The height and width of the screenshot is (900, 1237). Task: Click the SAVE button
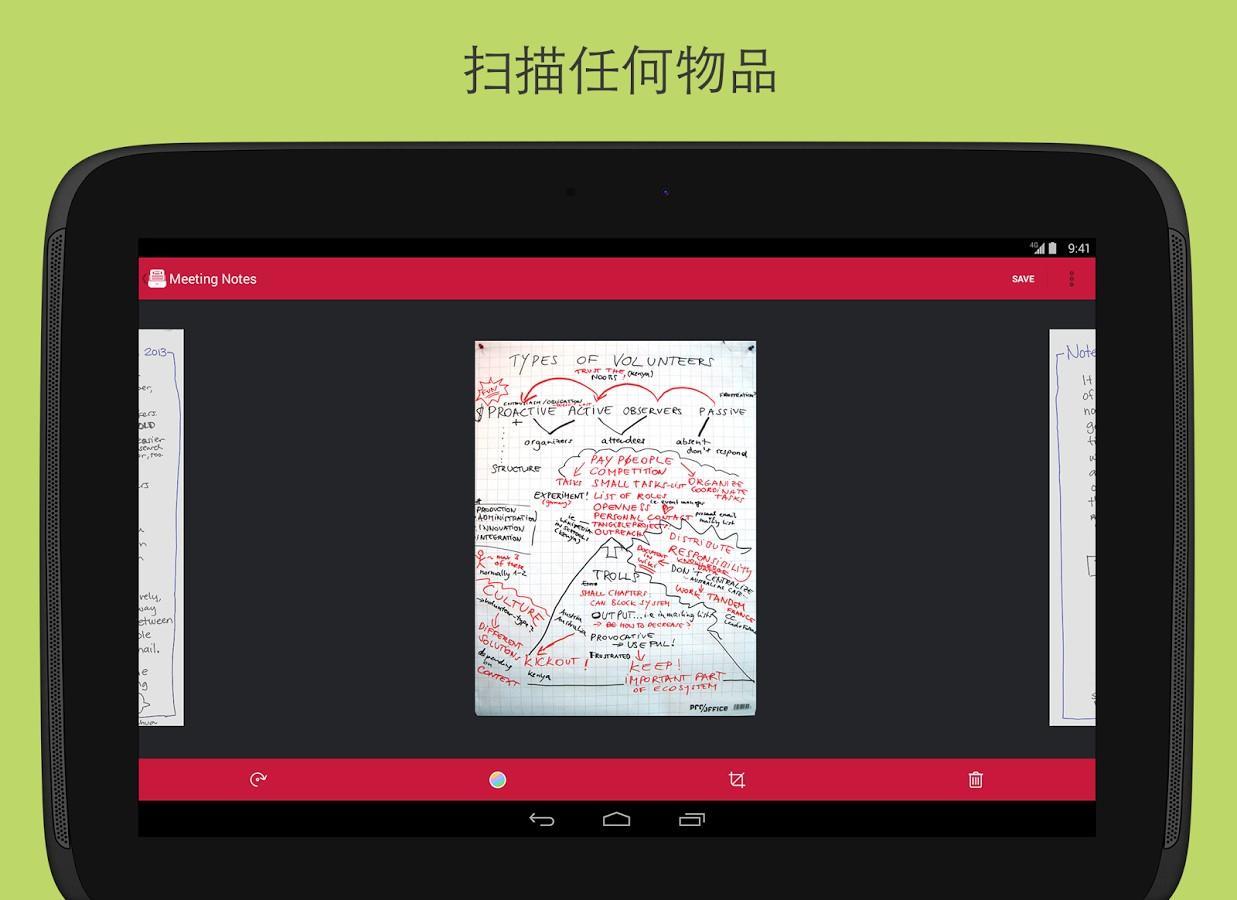click(1023, 279)
